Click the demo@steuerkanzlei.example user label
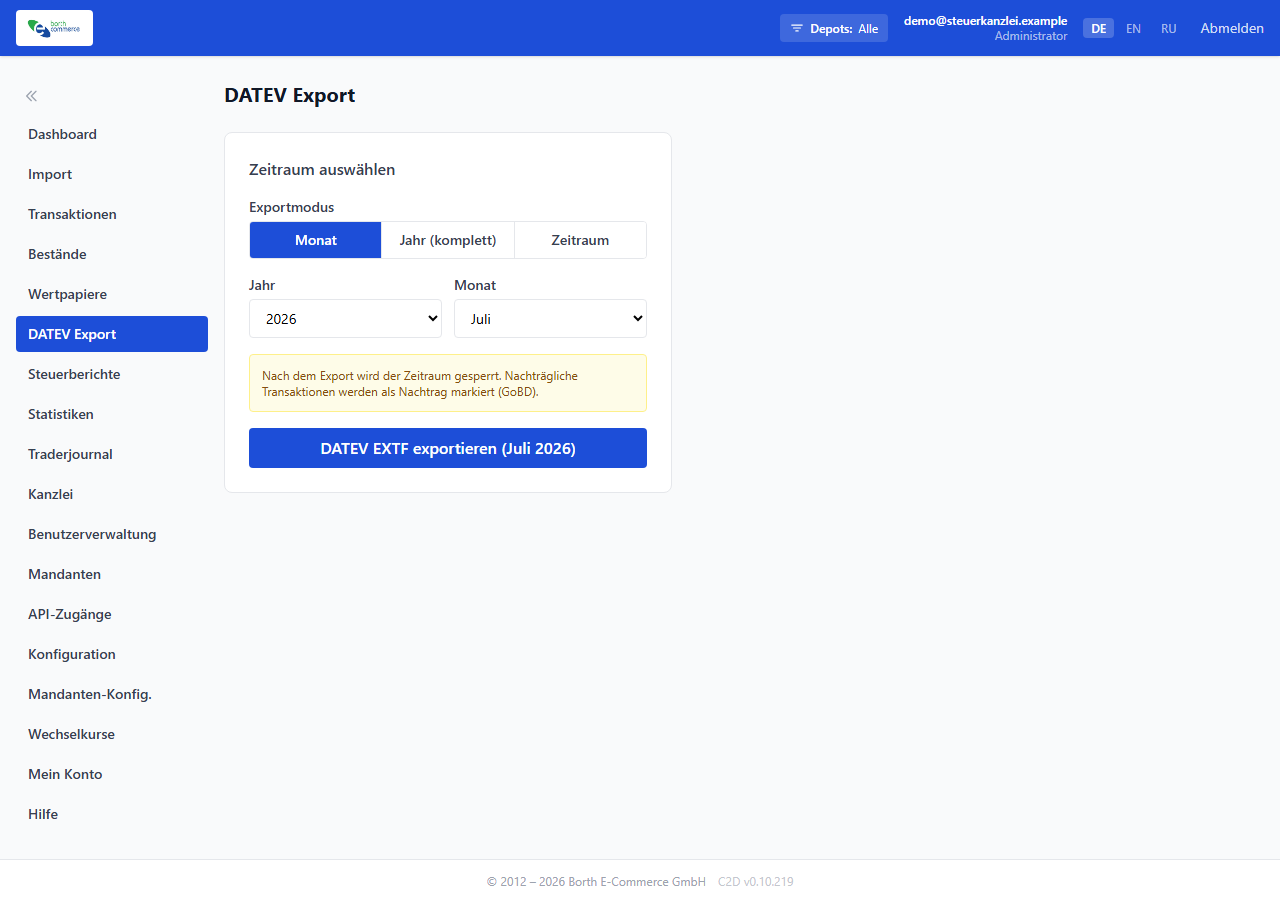Viewport: 1280px width, 900px height. click(x=985, y=20)
